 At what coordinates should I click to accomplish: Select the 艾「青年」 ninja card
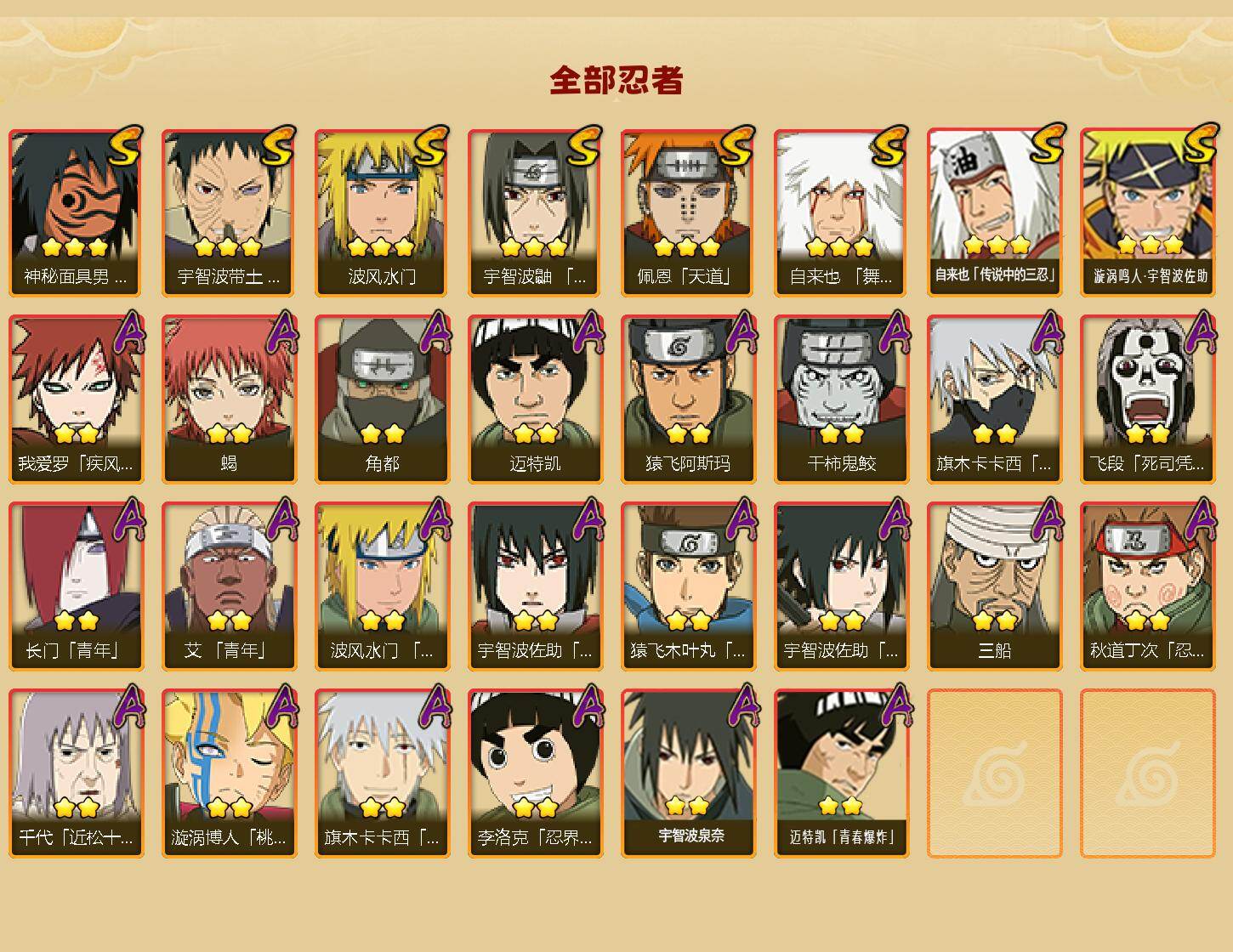pos(229,586)
